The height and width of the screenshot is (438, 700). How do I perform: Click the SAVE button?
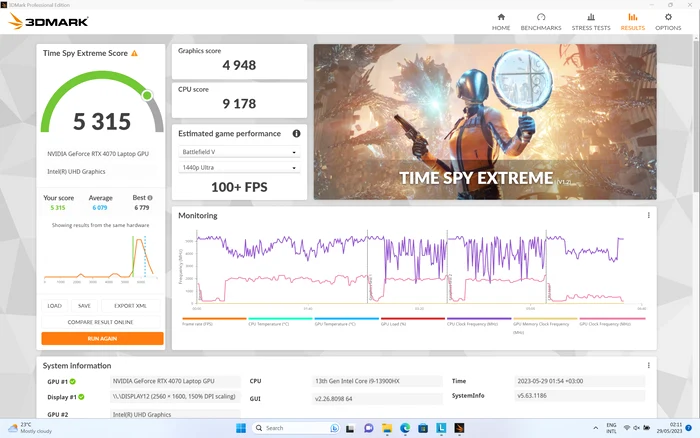pos(84,306)
